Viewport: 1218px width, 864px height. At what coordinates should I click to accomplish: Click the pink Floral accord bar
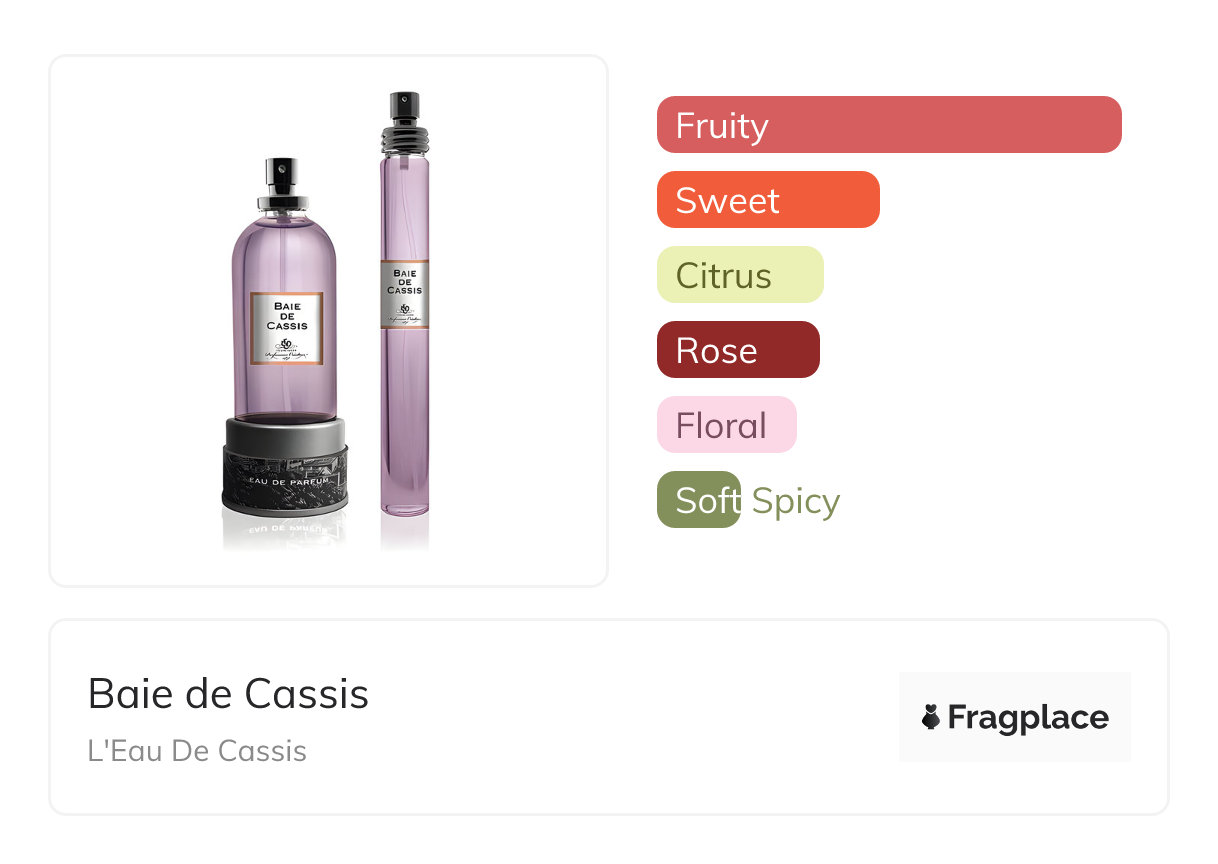coord(726,425)
